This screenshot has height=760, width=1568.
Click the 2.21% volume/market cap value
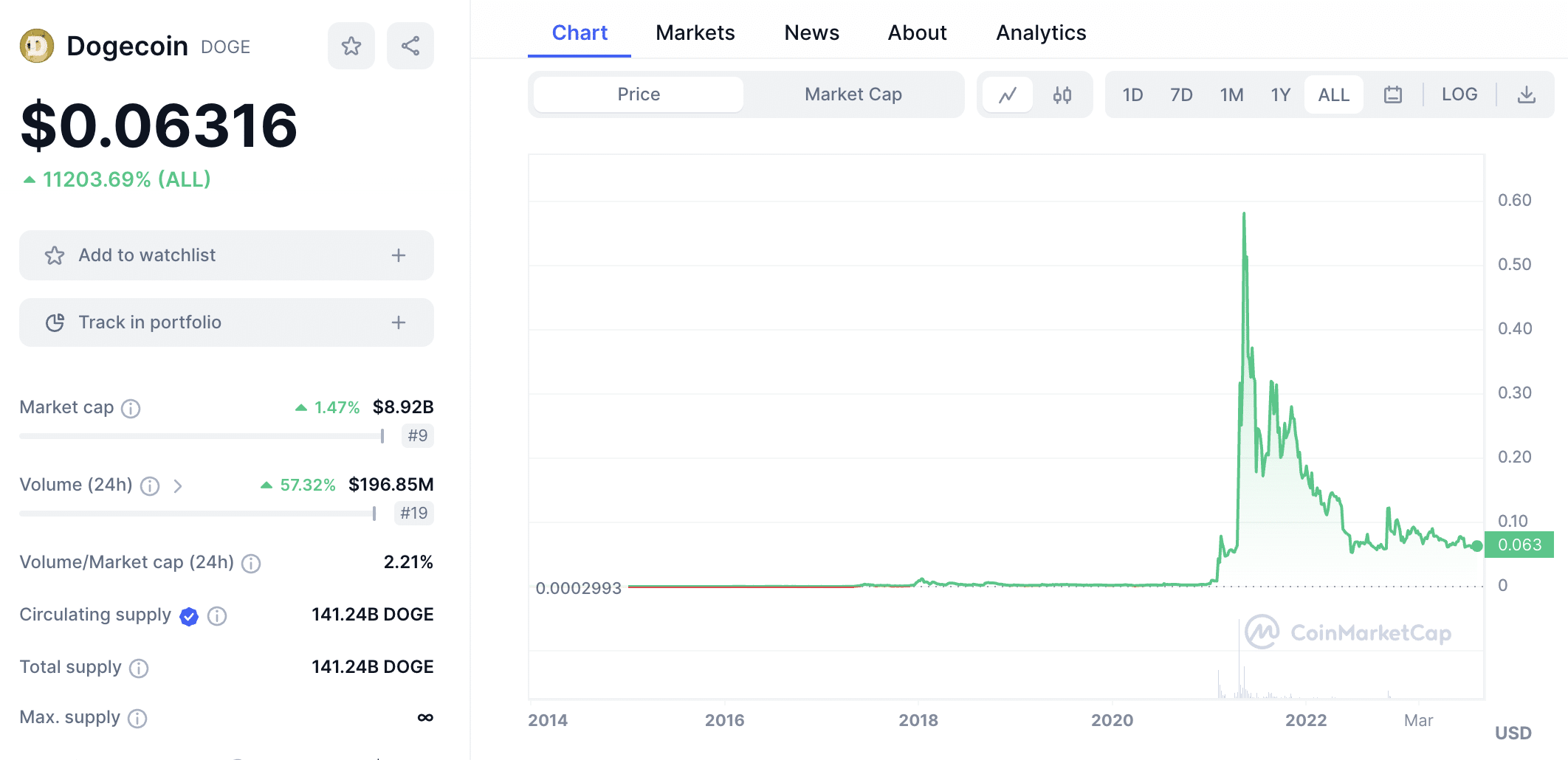coord(408,562)
